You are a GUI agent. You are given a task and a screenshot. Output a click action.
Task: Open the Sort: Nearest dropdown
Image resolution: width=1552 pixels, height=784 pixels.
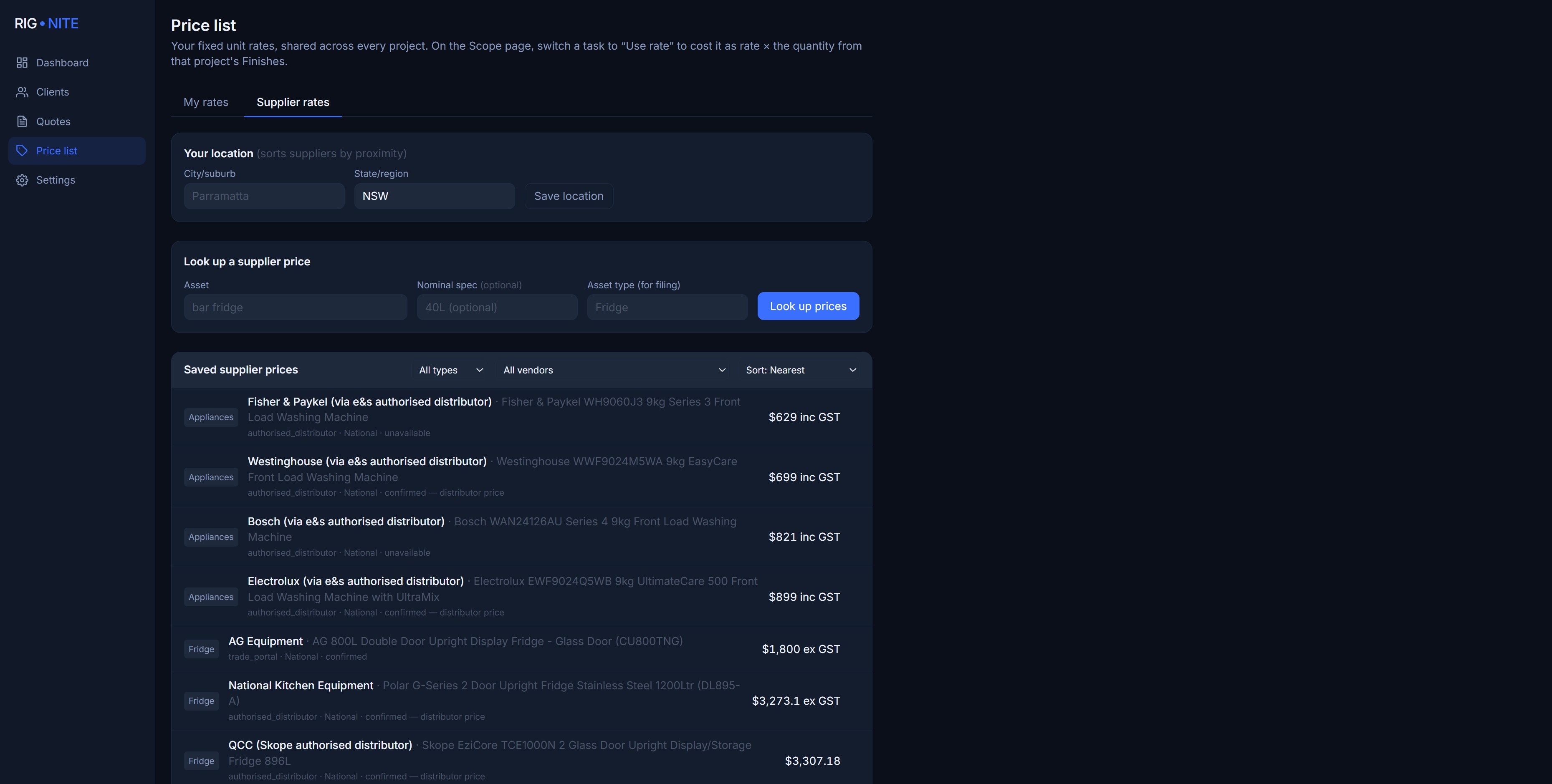(801, 371)
